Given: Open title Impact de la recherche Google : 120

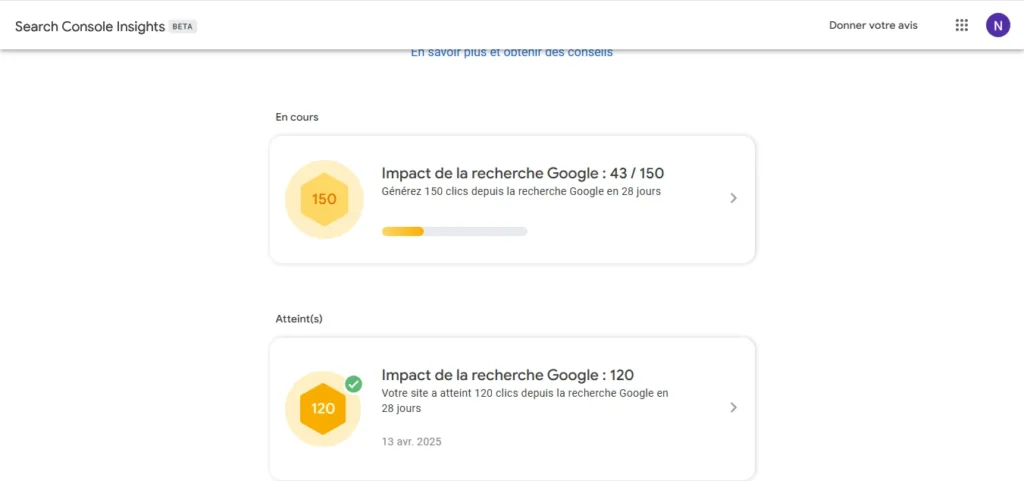Looking at the screenshot, I should 508,375.
